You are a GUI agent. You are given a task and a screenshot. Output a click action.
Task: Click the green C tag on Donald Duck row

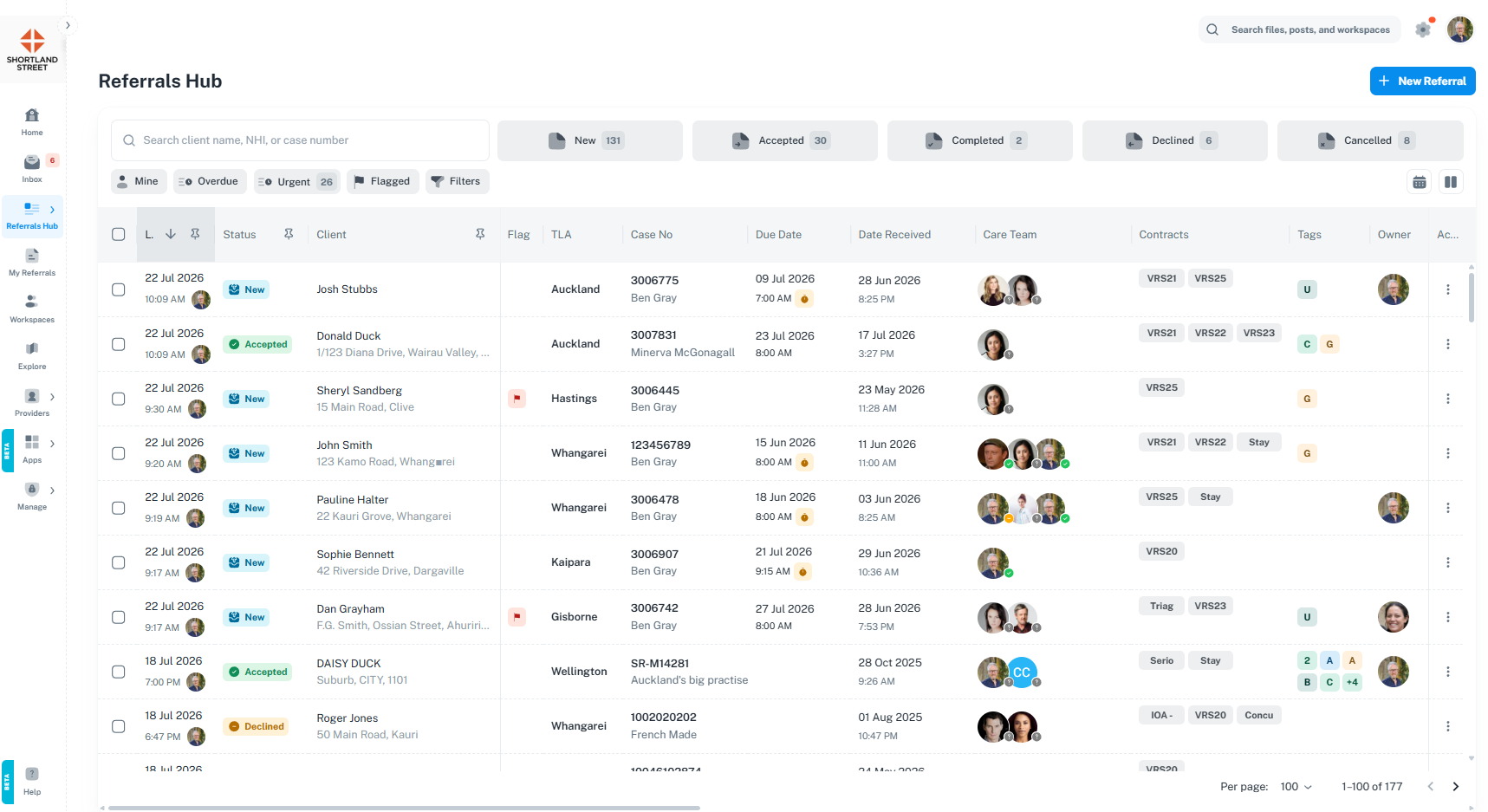(1307, 344)
